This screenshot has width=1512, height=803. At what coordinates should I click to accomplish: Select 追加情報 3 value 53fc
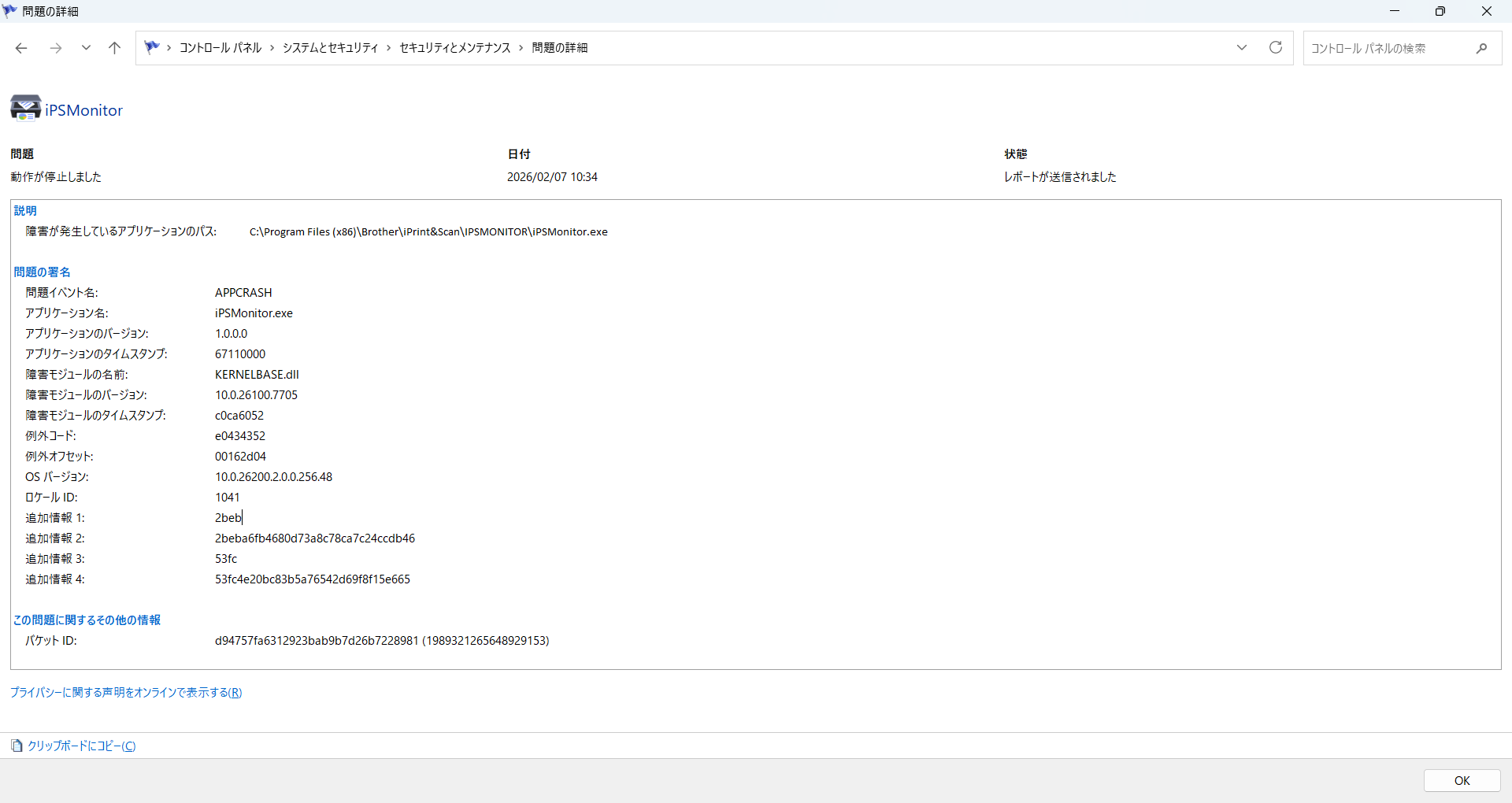pos(226,559)
